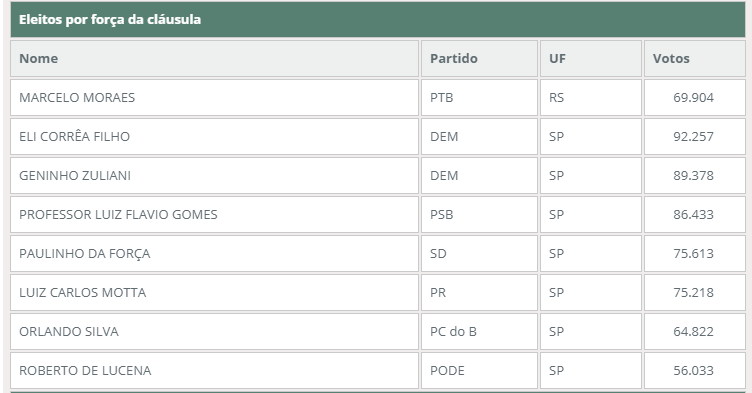Select the 56.033 votes cell
The height and width of the screenshot is (393, 752).
(x=694, y=370)
